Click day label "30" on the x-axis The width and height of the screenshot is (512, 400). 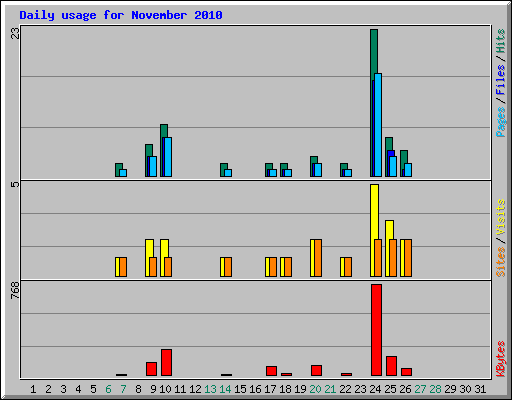pyautogui.click(x=465, y=389)
